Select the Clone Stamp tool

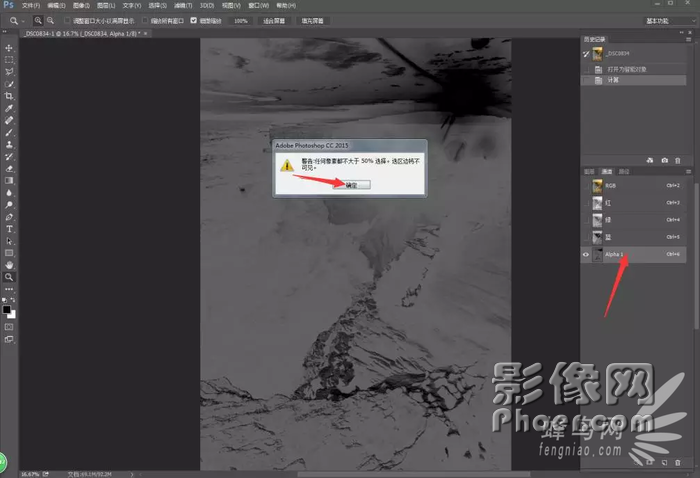(8, 144)
